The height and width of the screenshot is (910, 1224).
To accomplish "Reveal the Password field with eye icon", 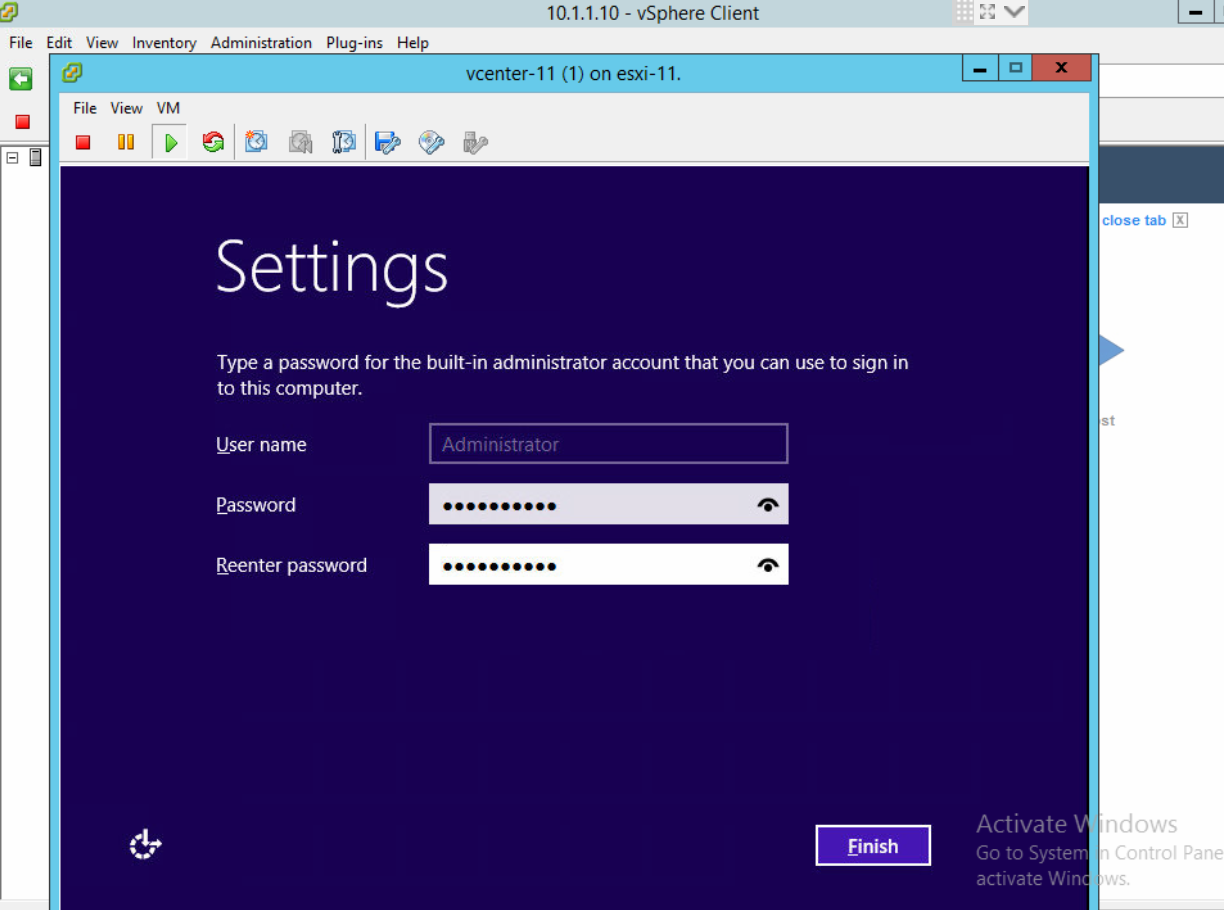I will 767,505.
